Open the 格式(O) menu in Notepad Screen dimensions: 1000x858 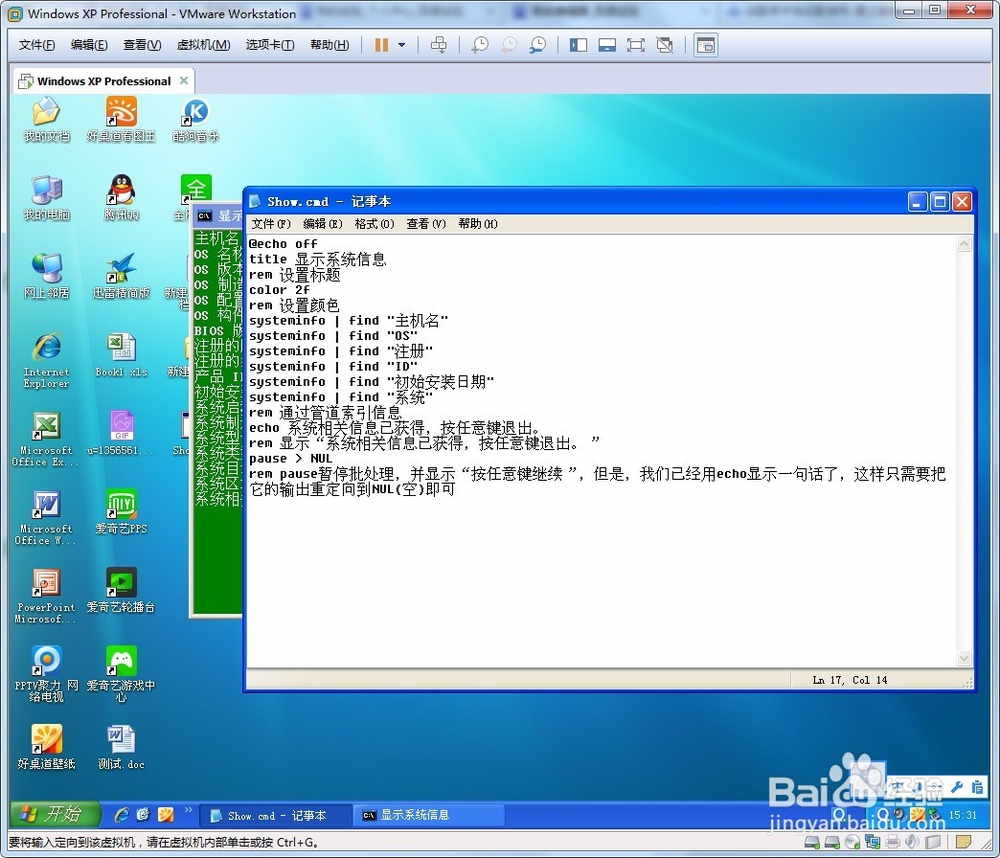(x=374, y=223)
